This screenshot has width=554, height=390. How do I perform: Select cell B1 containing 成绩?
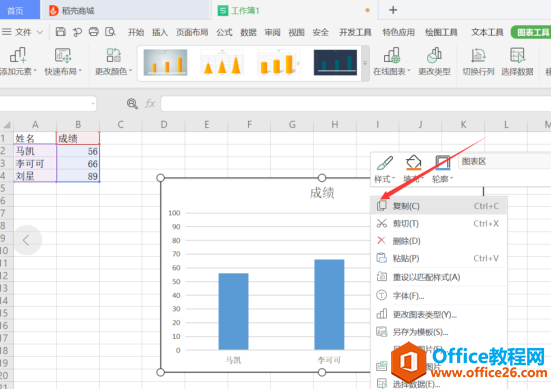tap(78, 138)
